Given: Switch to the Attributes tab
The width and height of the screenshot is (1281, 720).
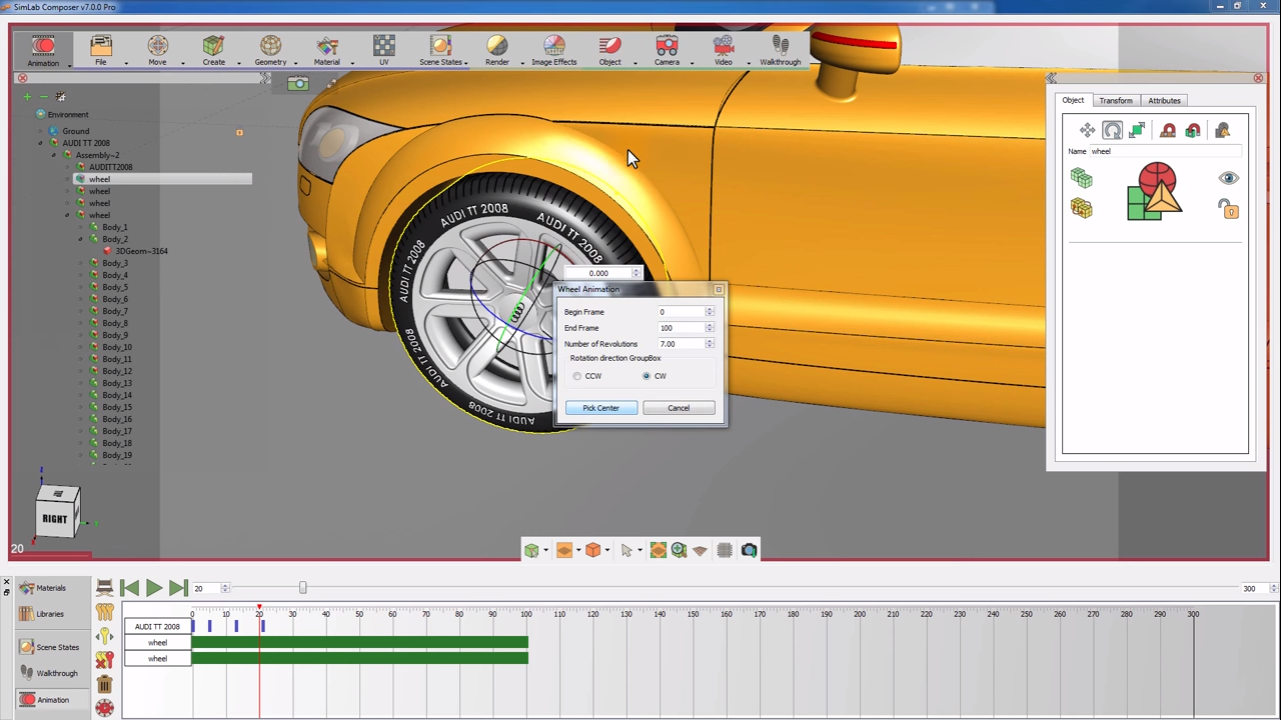Looking at the screenshot, I should click(1164, 101).
